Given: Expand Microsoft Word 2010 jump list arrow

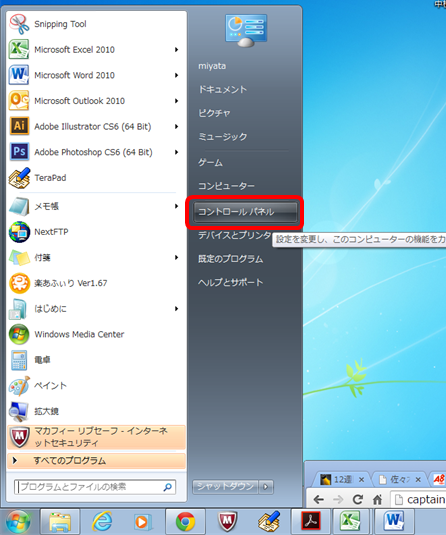Looking at the screenshot, I should 176,75.
